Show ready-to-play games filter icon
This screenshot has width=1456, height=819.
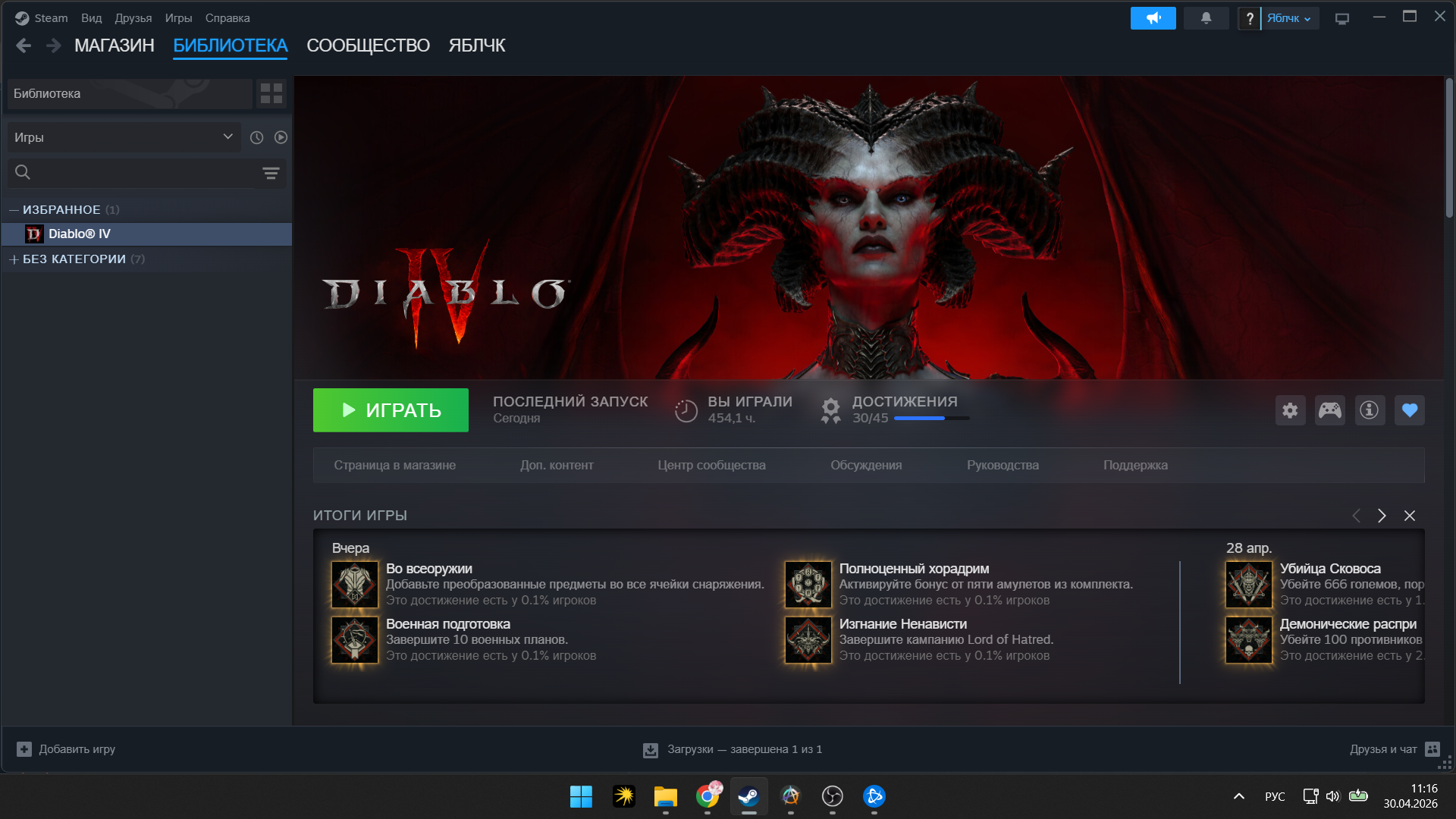281,137
